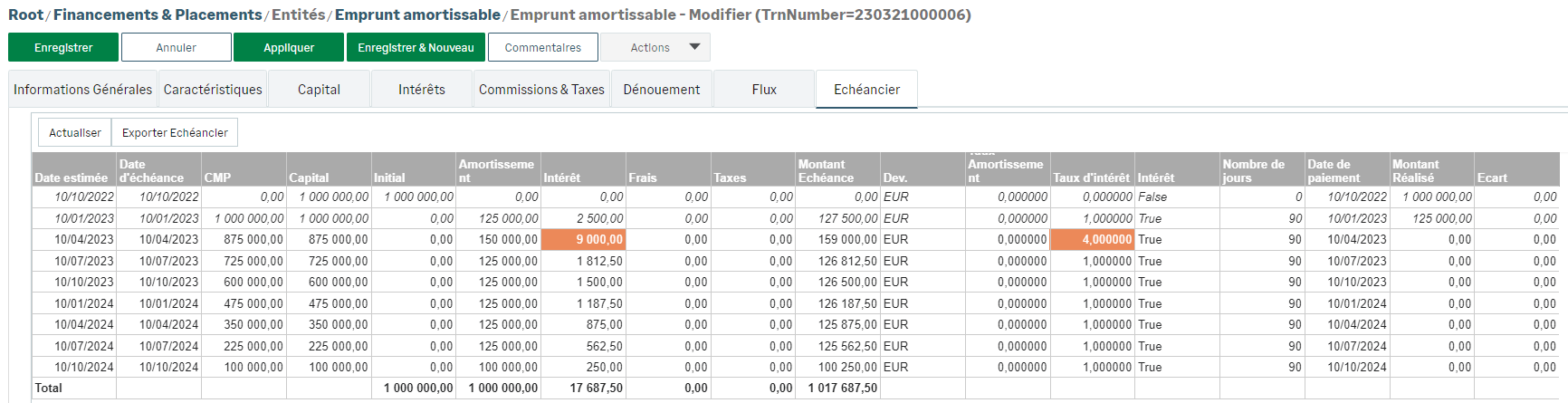Click the green Enregistrer button
Viewport: 1568px width, 403px height.
[x=63, y=47]
